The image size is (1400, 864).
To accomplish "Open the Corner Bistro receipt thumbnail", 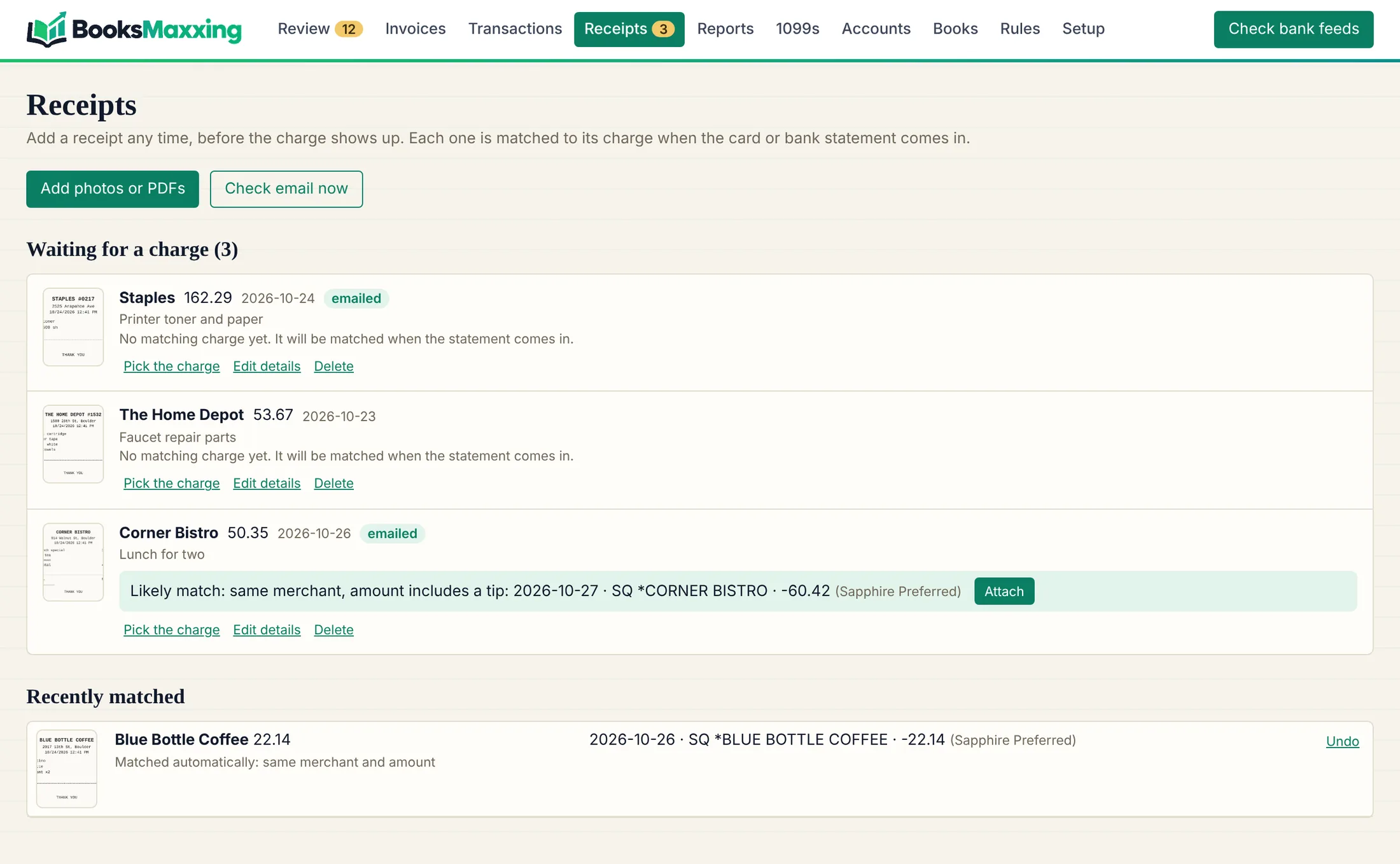I will point(73,562).
